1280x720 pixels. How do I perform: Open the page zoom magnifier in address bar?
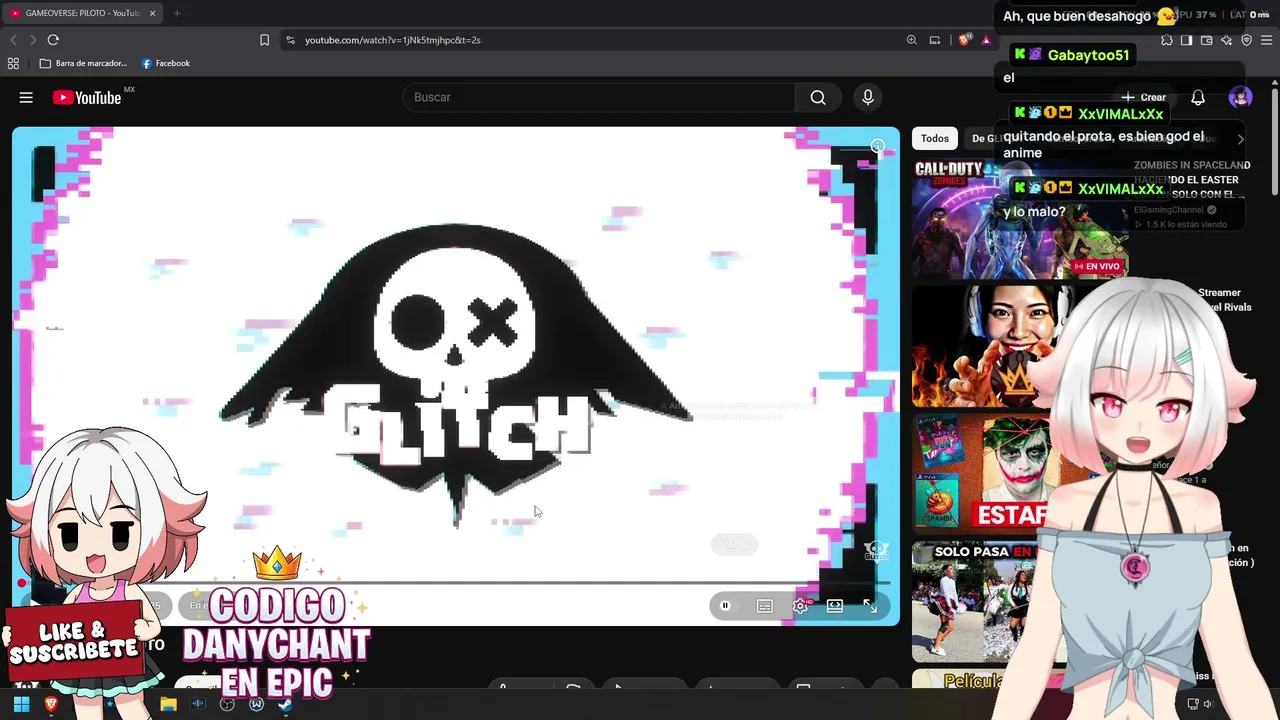pos(912,40)
